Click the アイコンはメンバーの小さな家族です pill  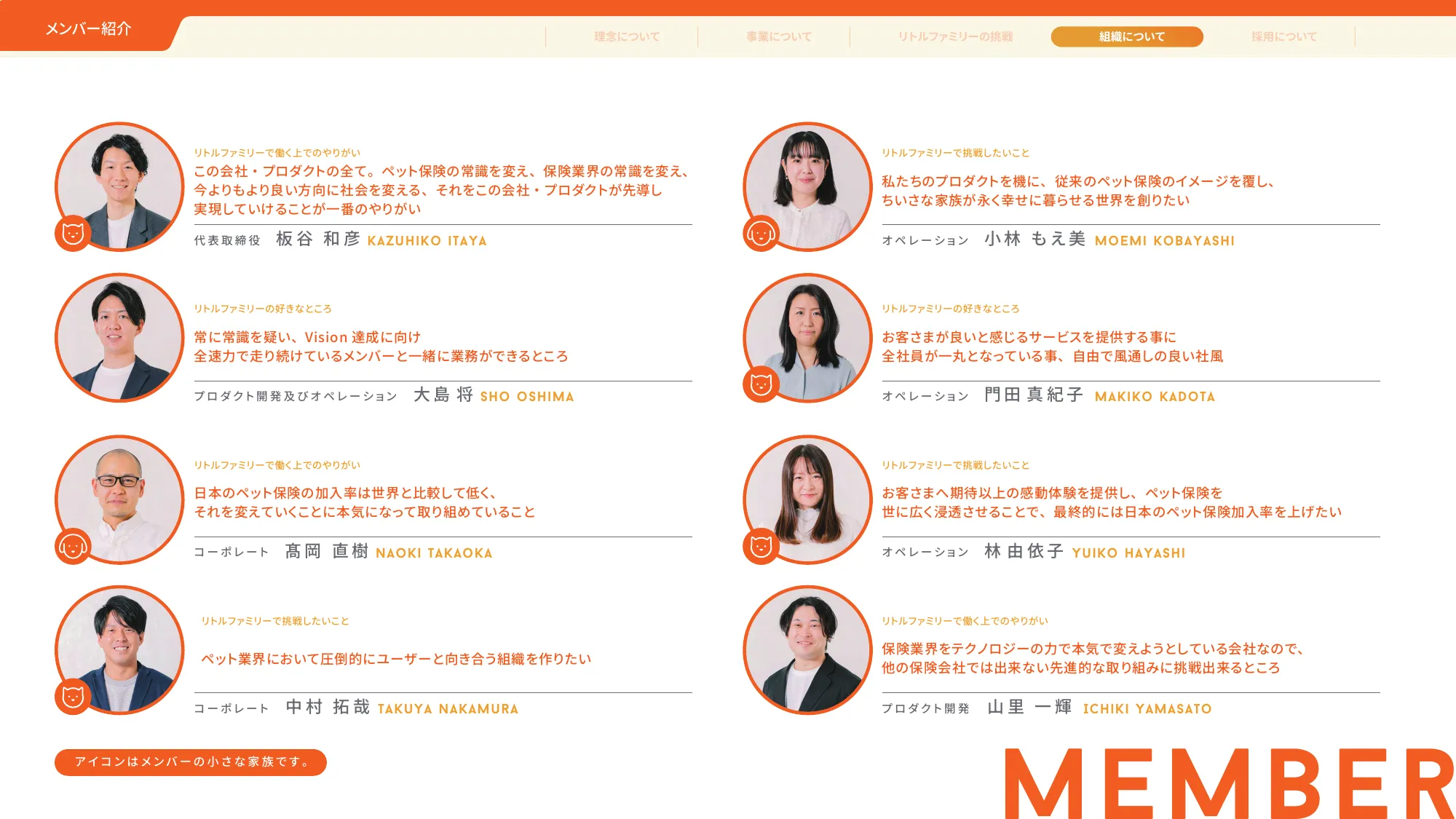pyautogui.click(x=191, y=762)
